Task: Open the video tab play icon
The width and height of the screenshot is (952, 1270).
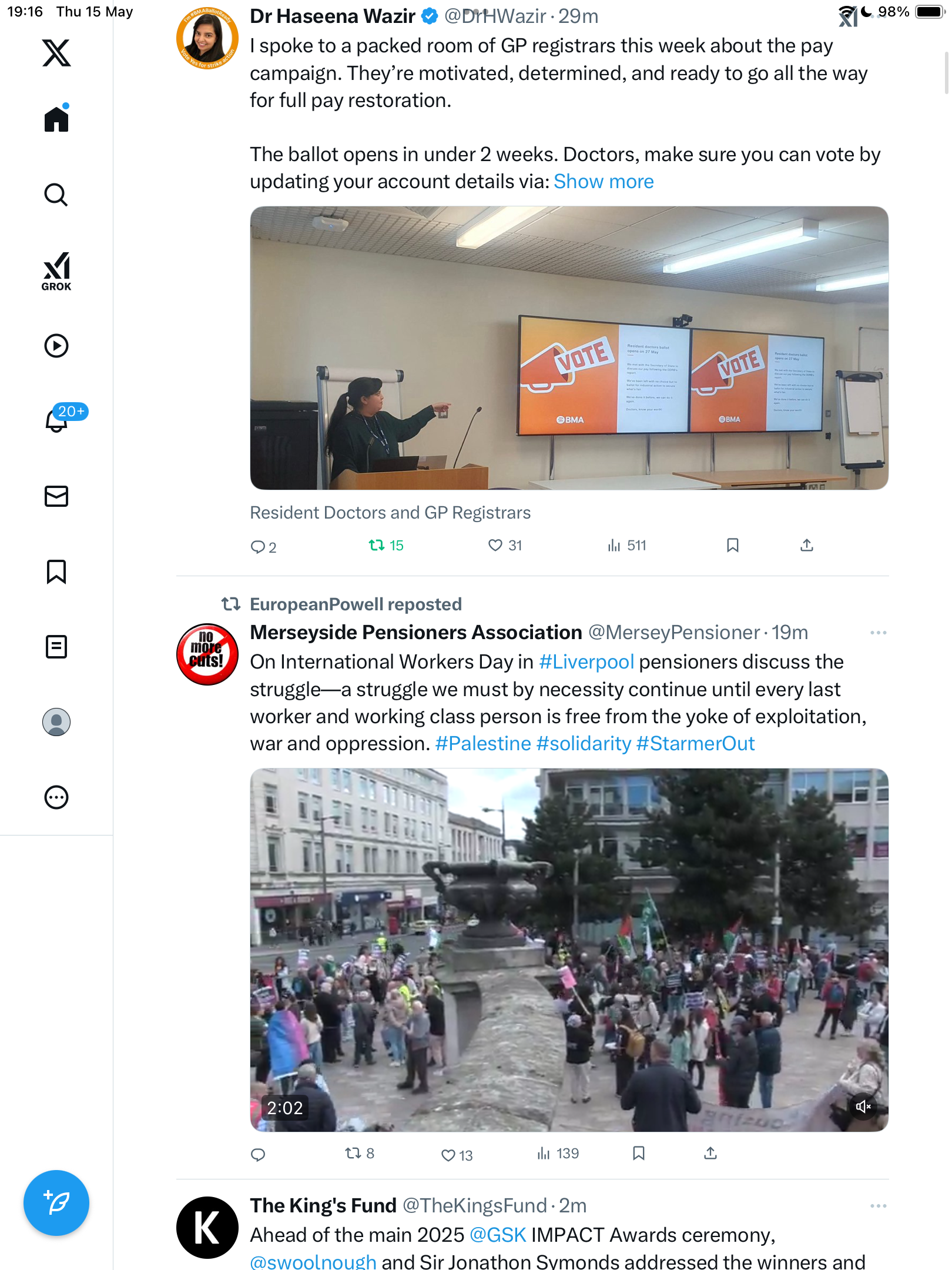Action: (56, 346)
